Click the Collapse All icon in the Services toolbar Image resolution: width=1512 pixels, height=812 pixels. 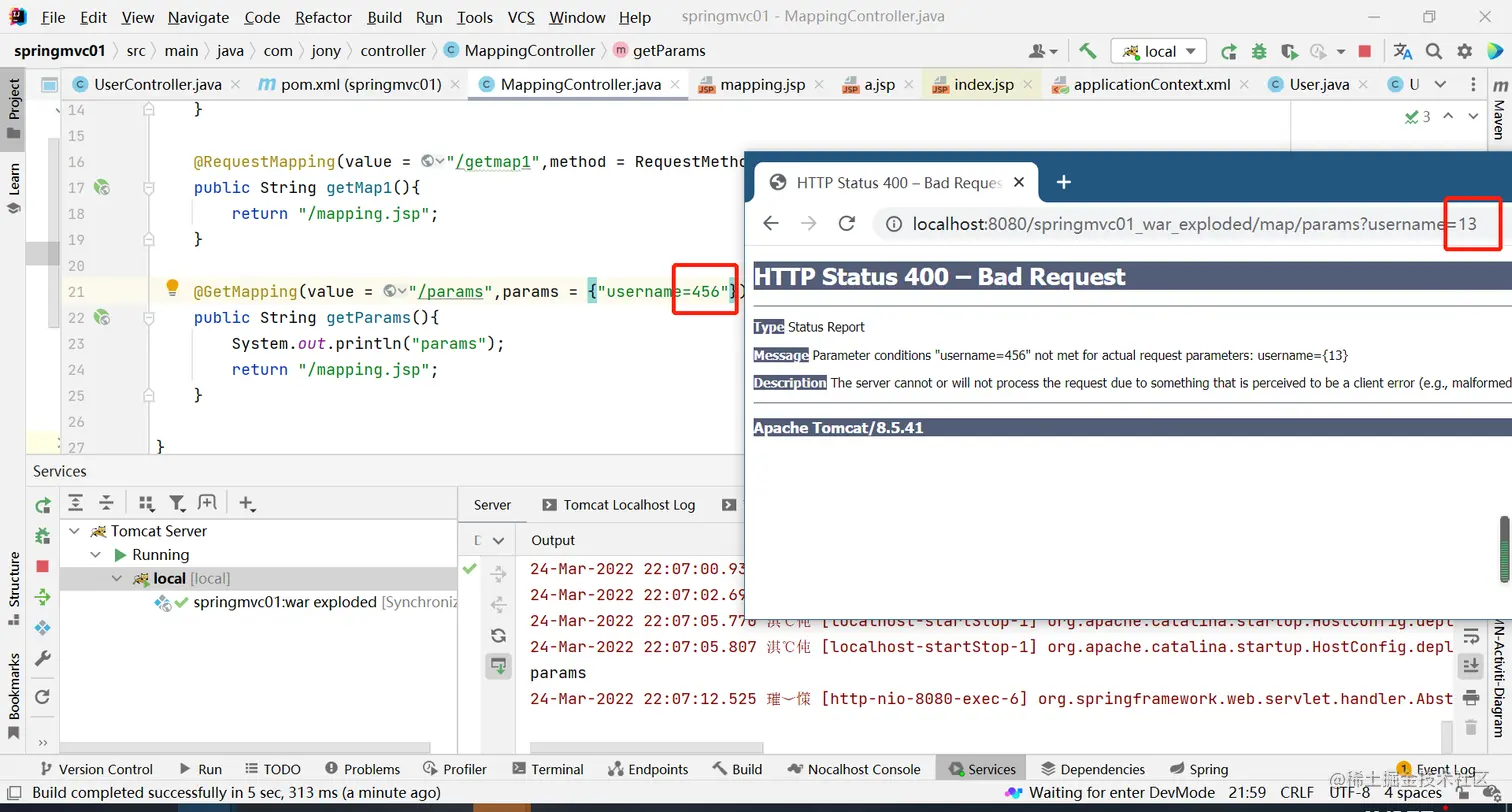click(106, 503)
